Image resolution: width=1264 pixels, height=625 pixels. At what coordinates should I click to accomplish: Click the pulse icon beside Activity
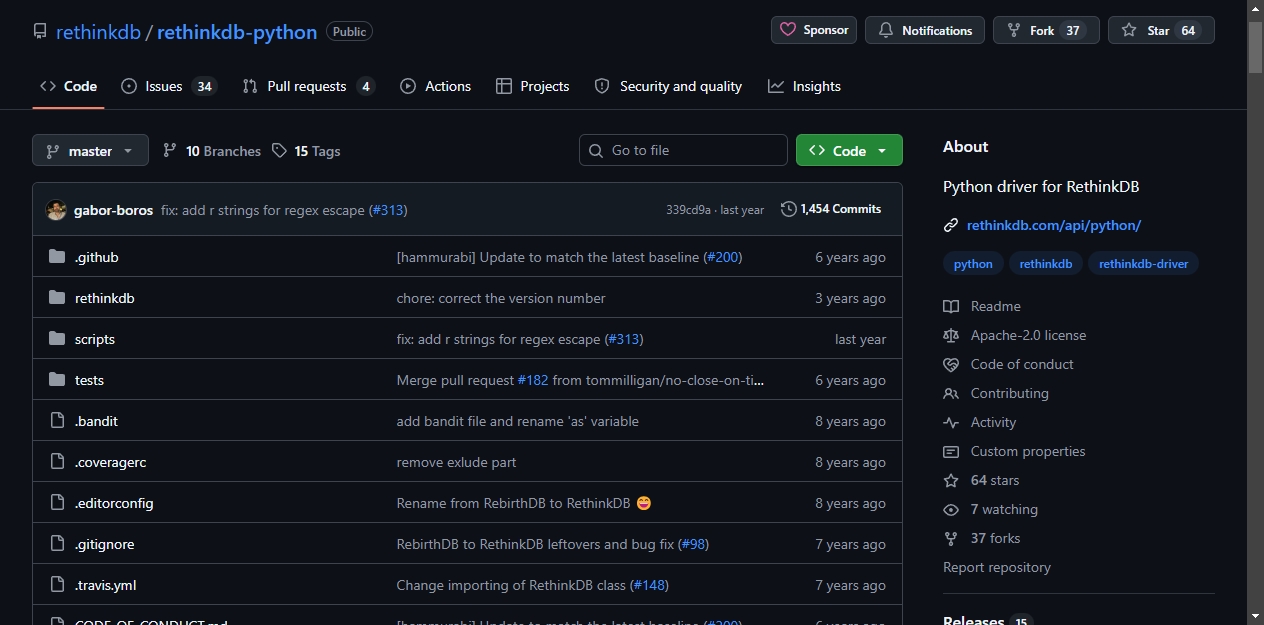point(951,422)
